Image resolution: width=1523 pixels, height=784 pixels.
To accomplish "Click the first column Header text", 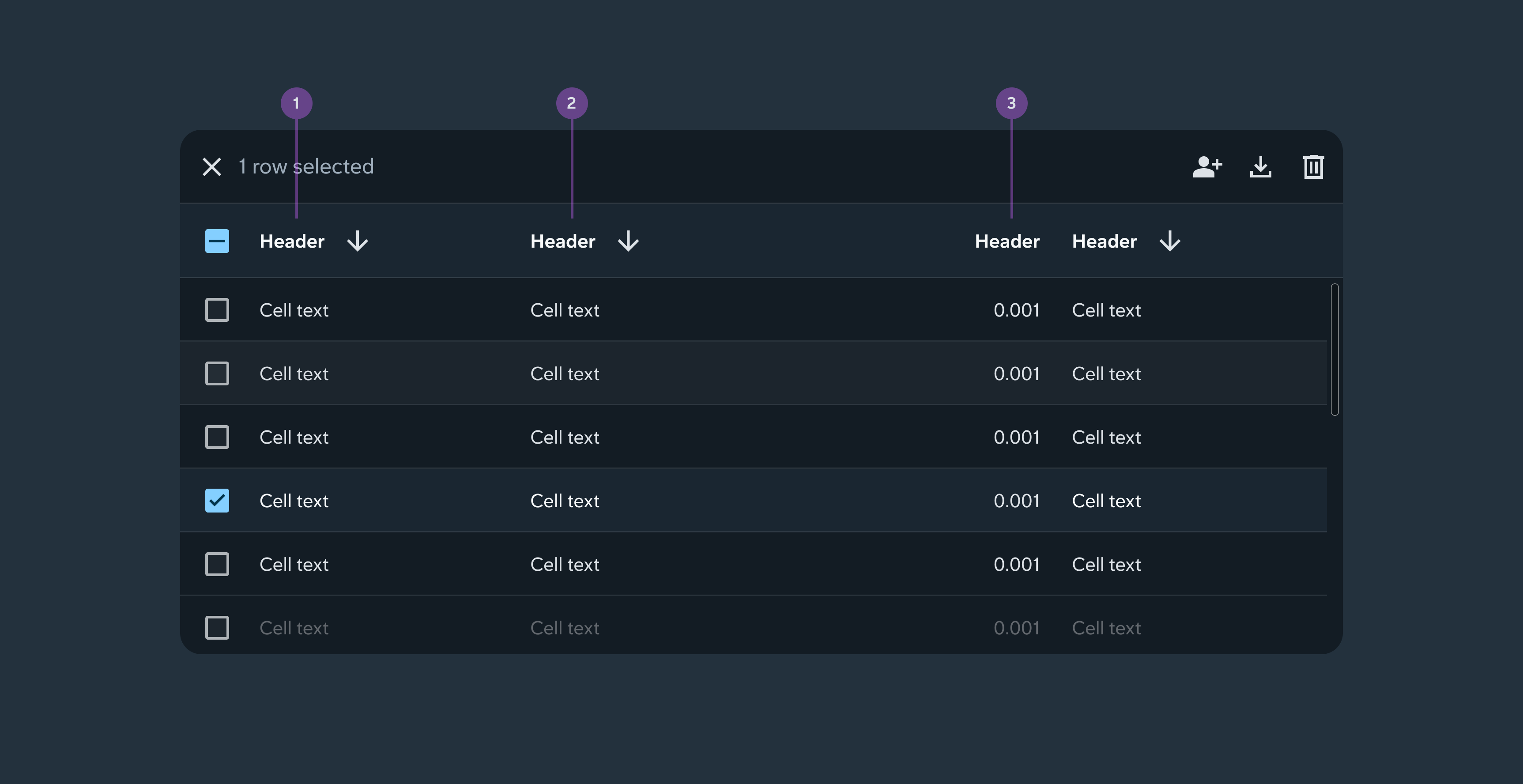I will (292, 241).
